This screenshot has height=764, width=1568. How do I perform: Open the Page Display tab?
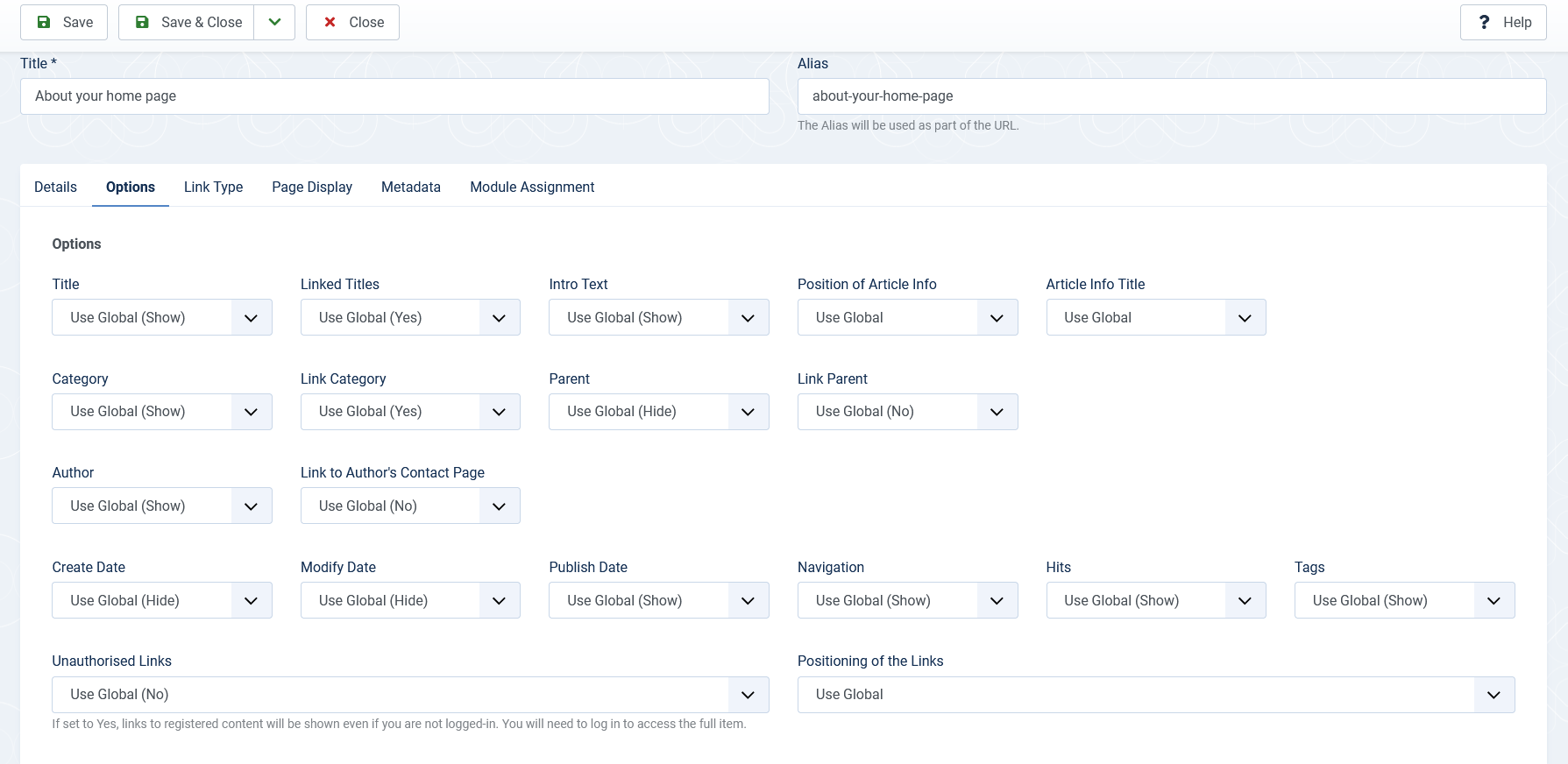tap(312, 187)
